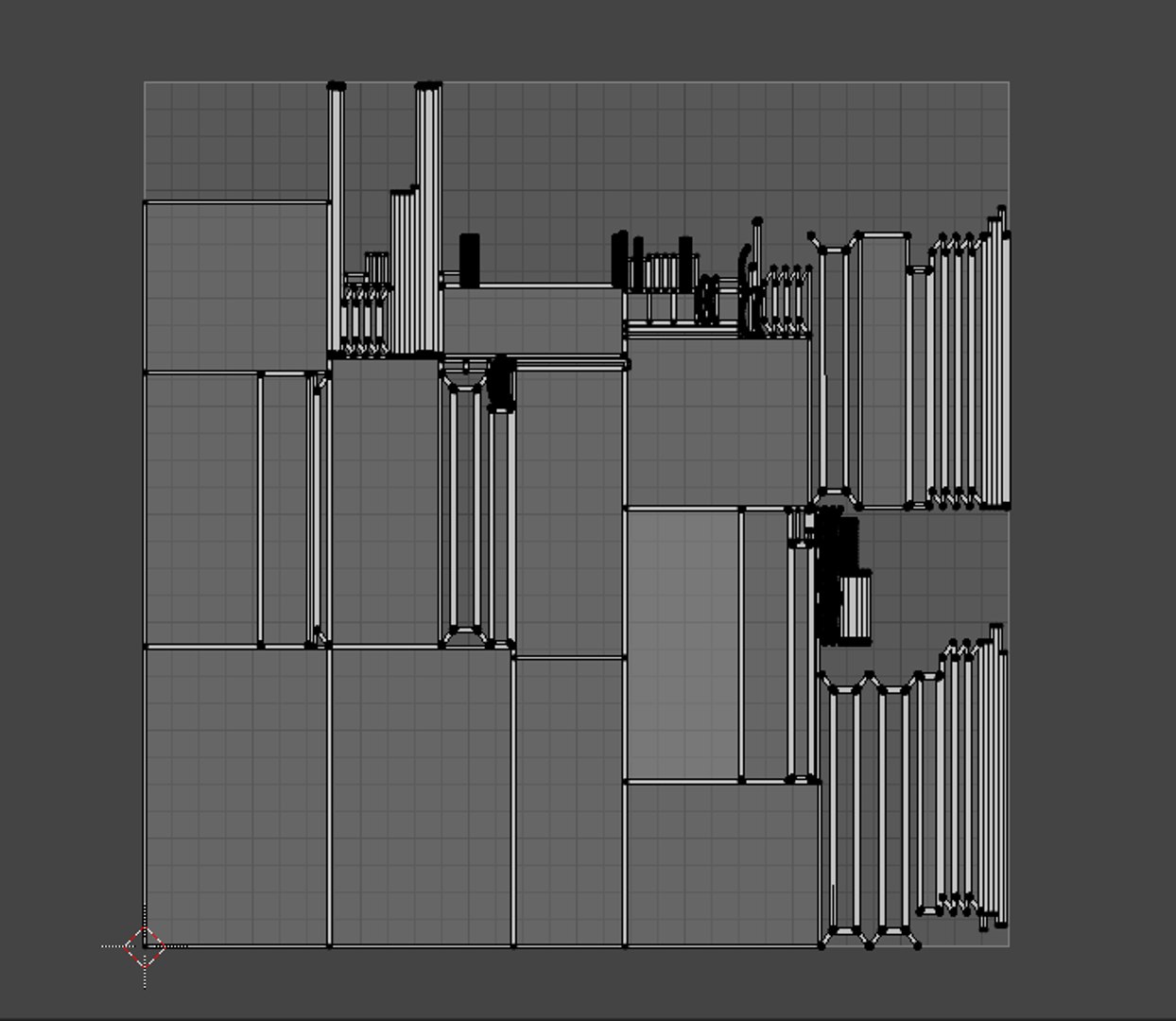Select the lighter-shaded tall rectangular UV island
The width and height of the screenshot is (1176, 1021).
pyautogui.click(x=683, y=645)
